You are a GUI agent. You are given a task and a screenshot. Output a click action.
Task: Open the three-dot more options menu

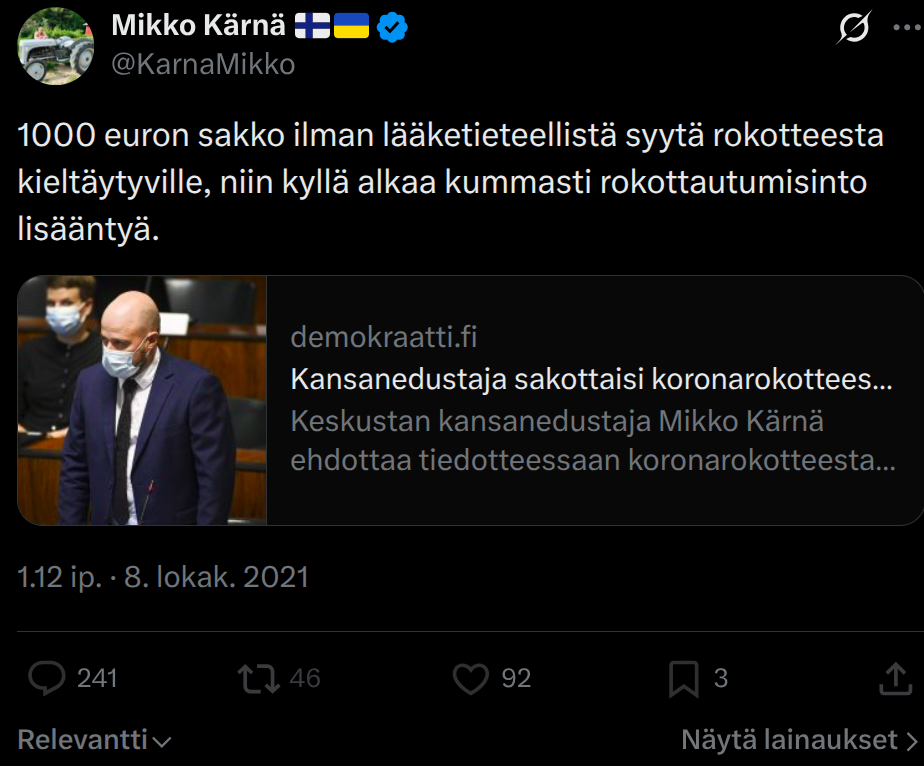[x=904, y=29]
